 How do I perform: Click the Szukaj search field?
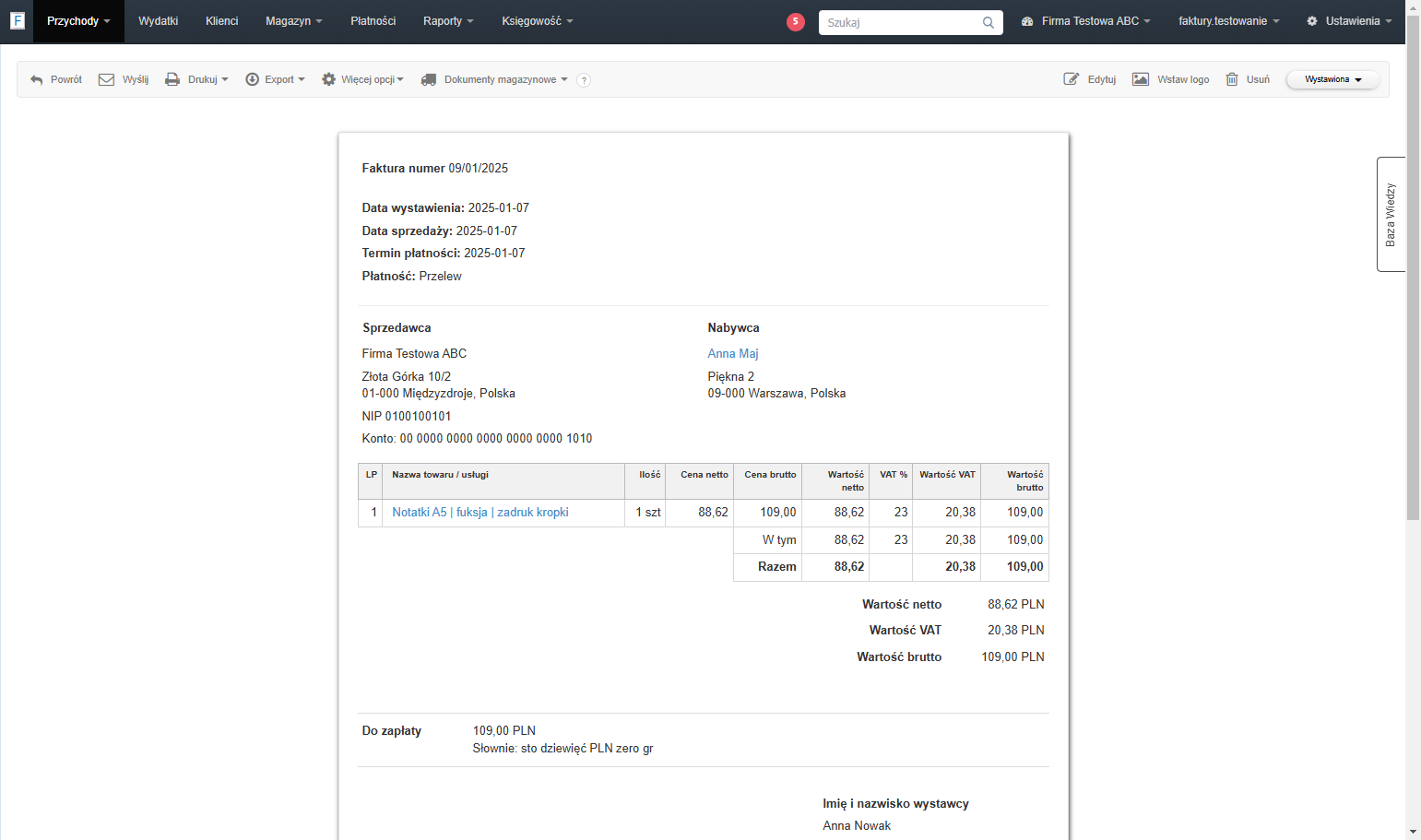coord(899,22)
